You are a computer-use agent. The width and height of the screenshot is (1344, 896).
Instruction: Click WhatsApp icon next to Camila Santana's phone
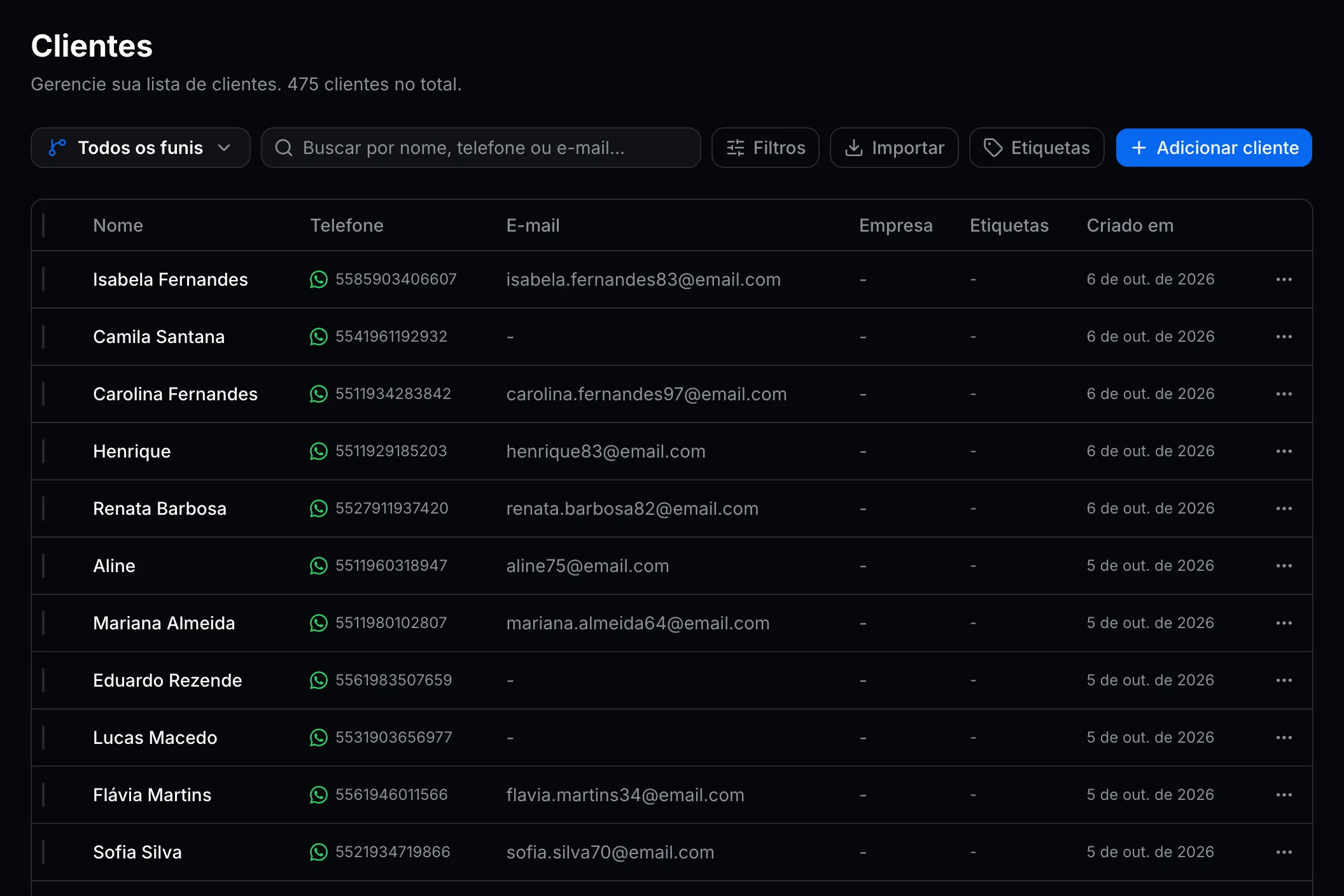[x=318, y=337]
